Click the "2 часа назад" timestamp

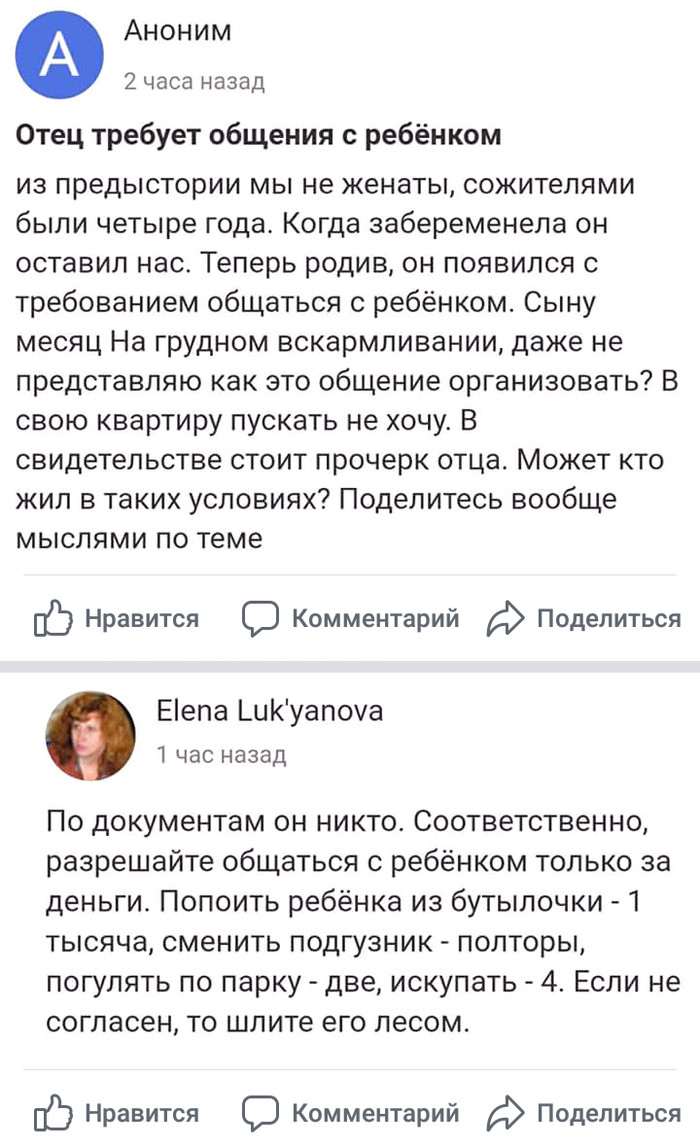[x=193, y=82]
